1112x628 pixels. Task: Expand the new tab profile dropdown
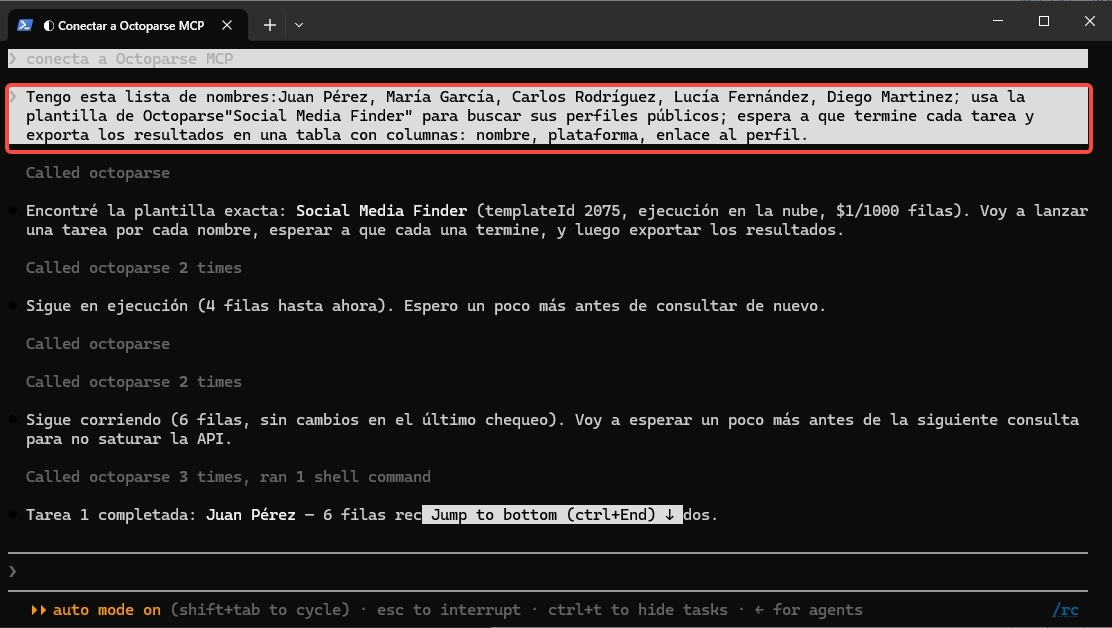point(299,25)
